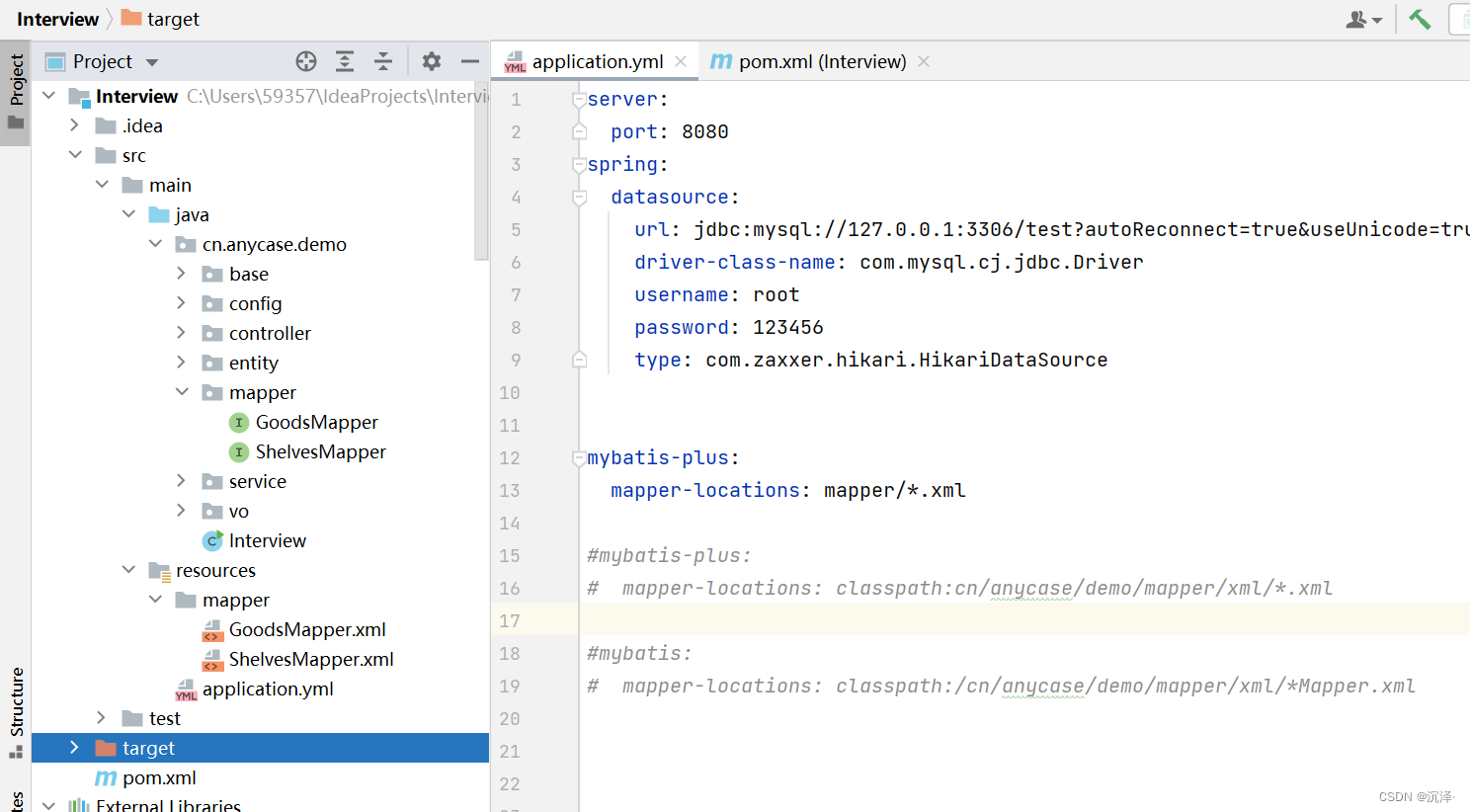Select pom.xml in the project tree

pos(158,777)
